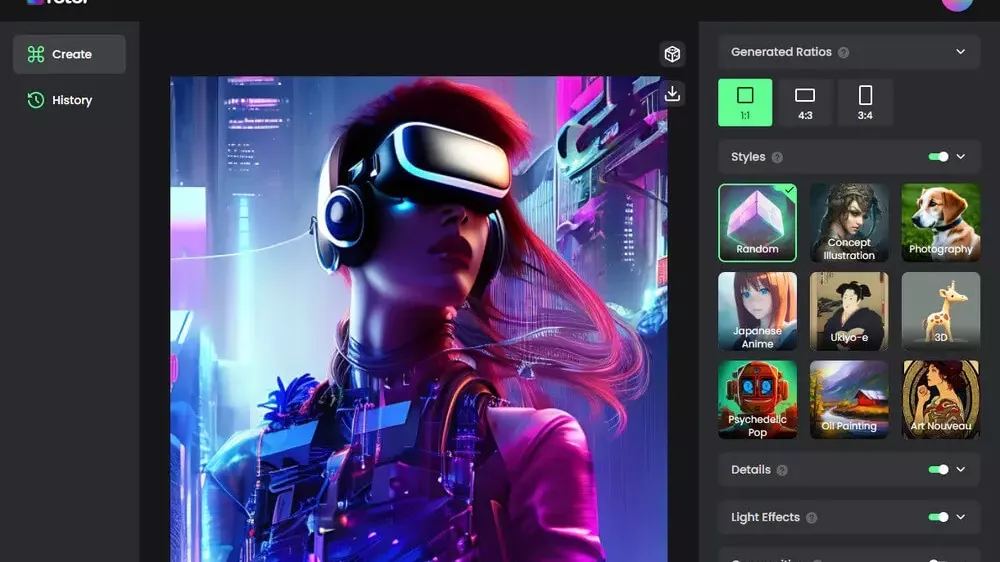The width and height of the screenshot is (1000, 562).
Task: Show help for Styles
Action: [777, 157]
